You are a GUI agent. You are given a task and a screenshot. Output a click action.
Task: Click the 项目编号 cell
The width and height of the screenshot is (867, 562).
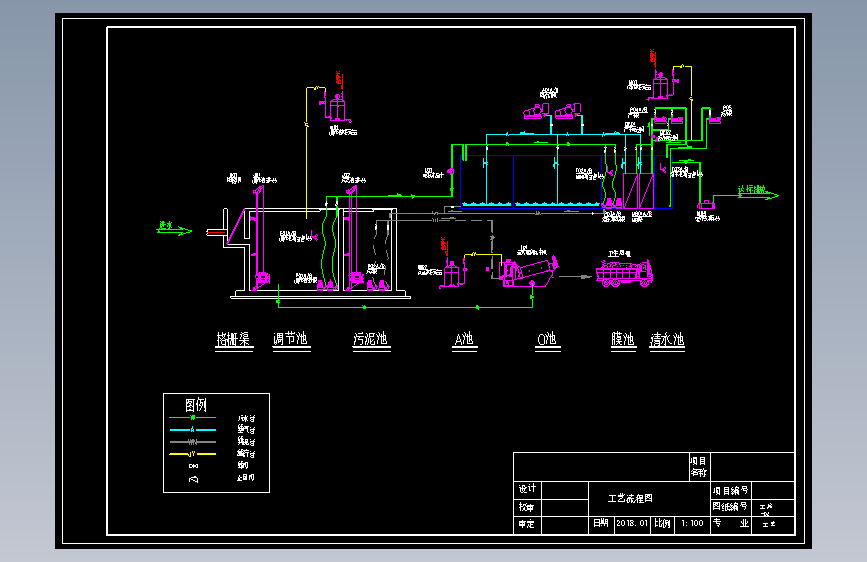[731, 490]
